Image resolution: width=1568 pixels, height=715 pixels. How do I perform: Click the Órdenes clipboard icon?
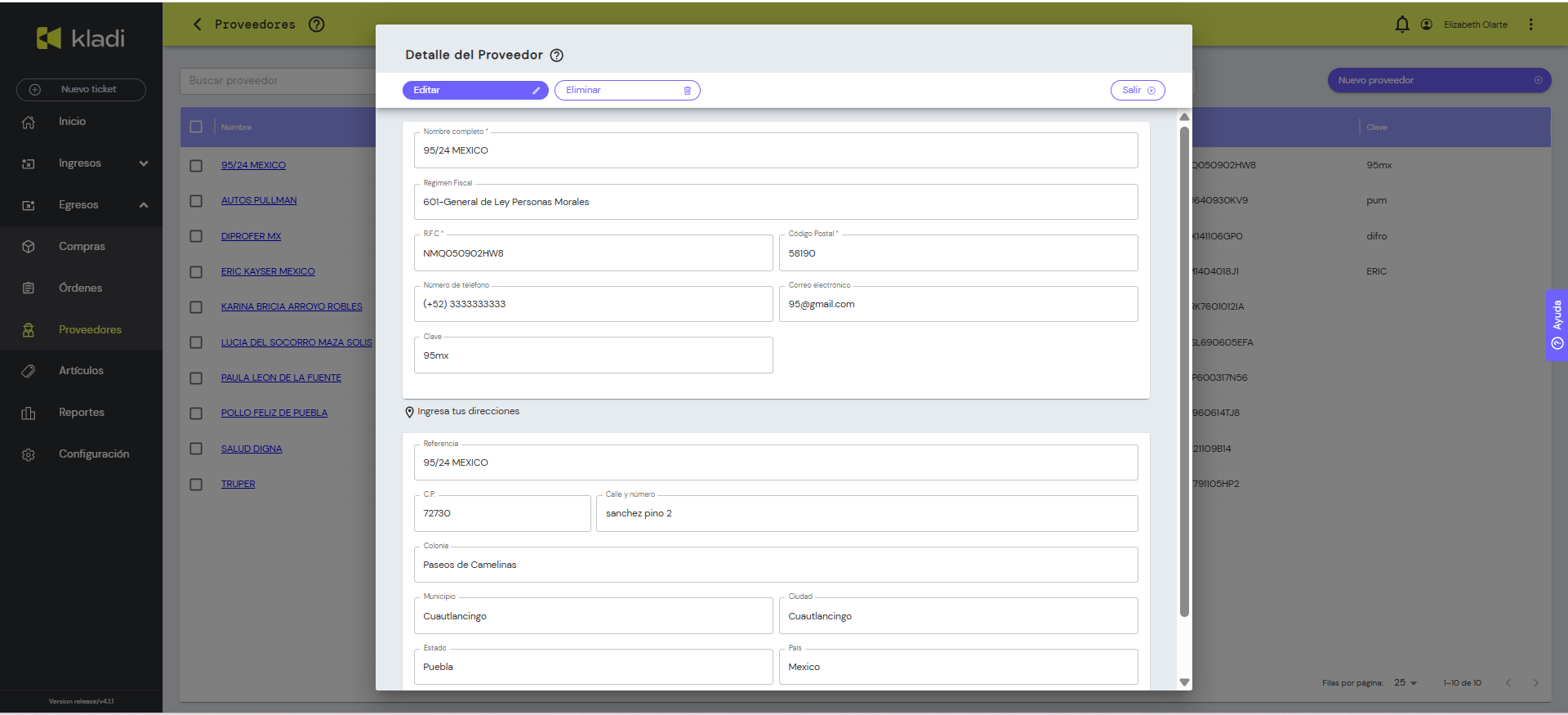(x=29, y=288)
